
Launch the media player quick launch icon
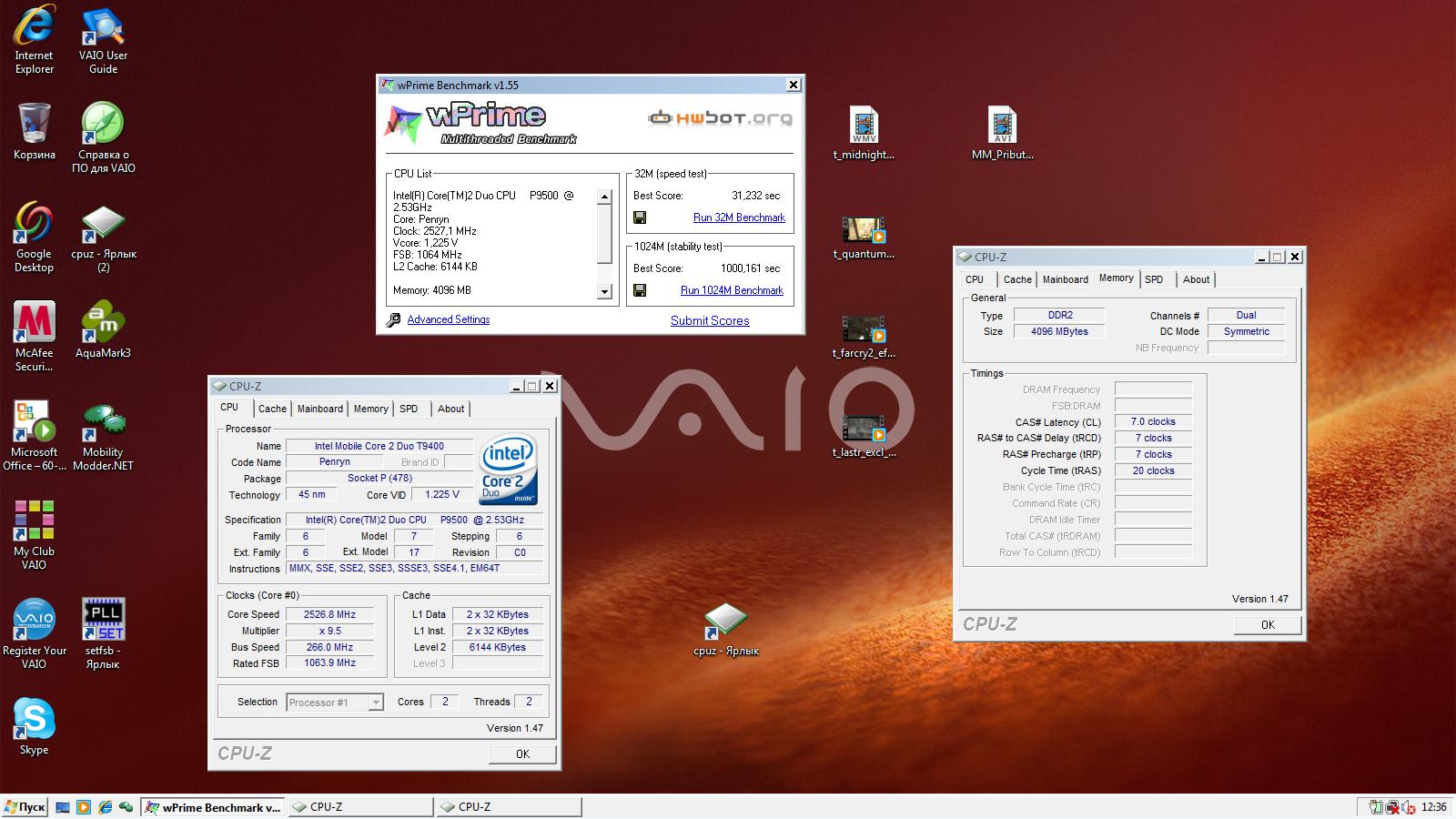[x=84, y=807]
